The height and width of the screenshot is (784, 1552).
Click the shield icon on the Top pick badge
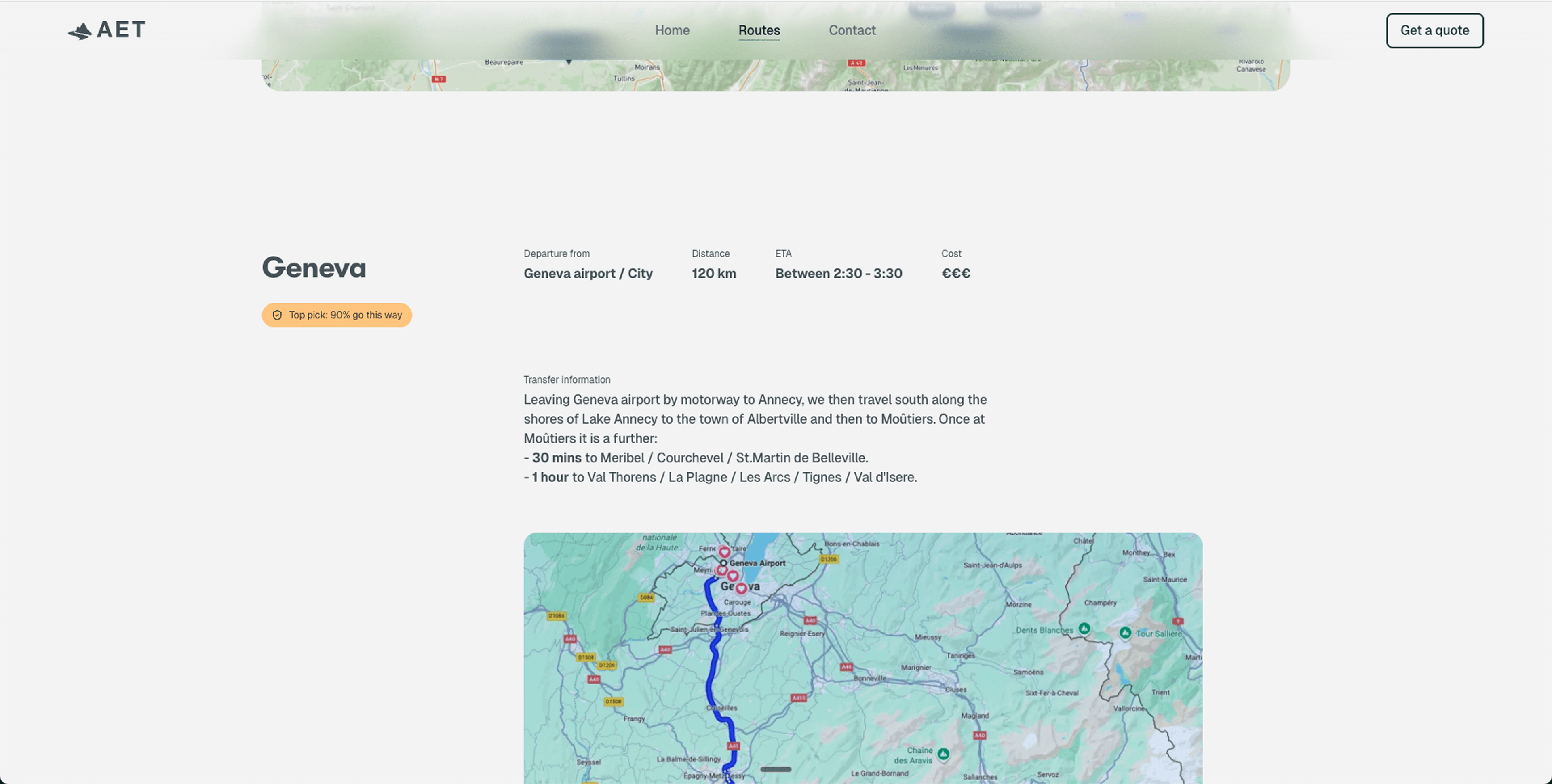point(277,314)
